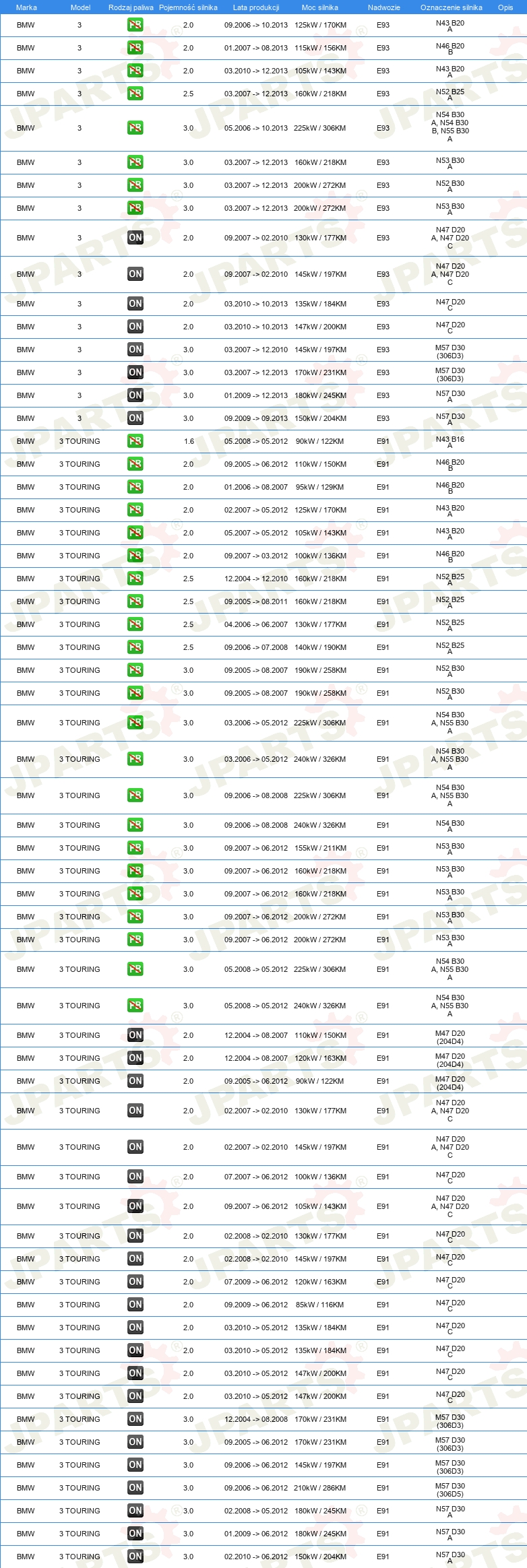Click the diesel ON icon in the 01.2009 -> 06.2012 row

(135, 1534)
